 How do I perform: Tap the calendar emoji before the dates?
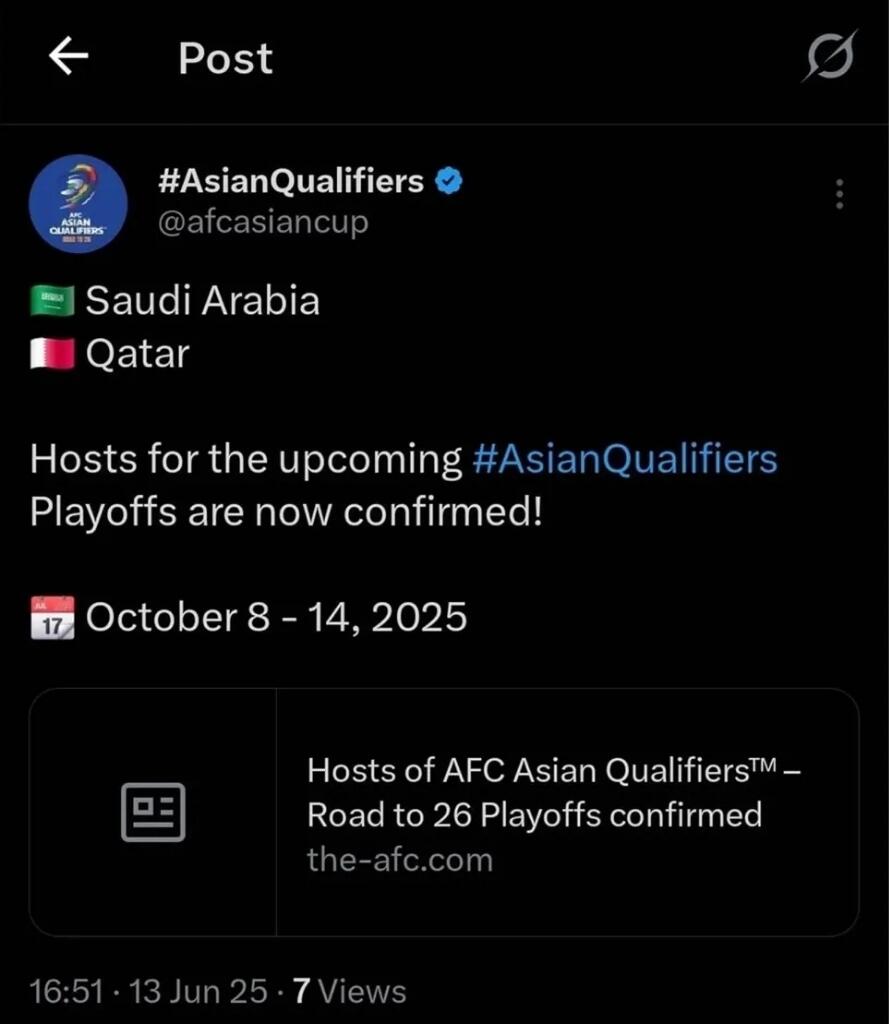coord(52,617)
